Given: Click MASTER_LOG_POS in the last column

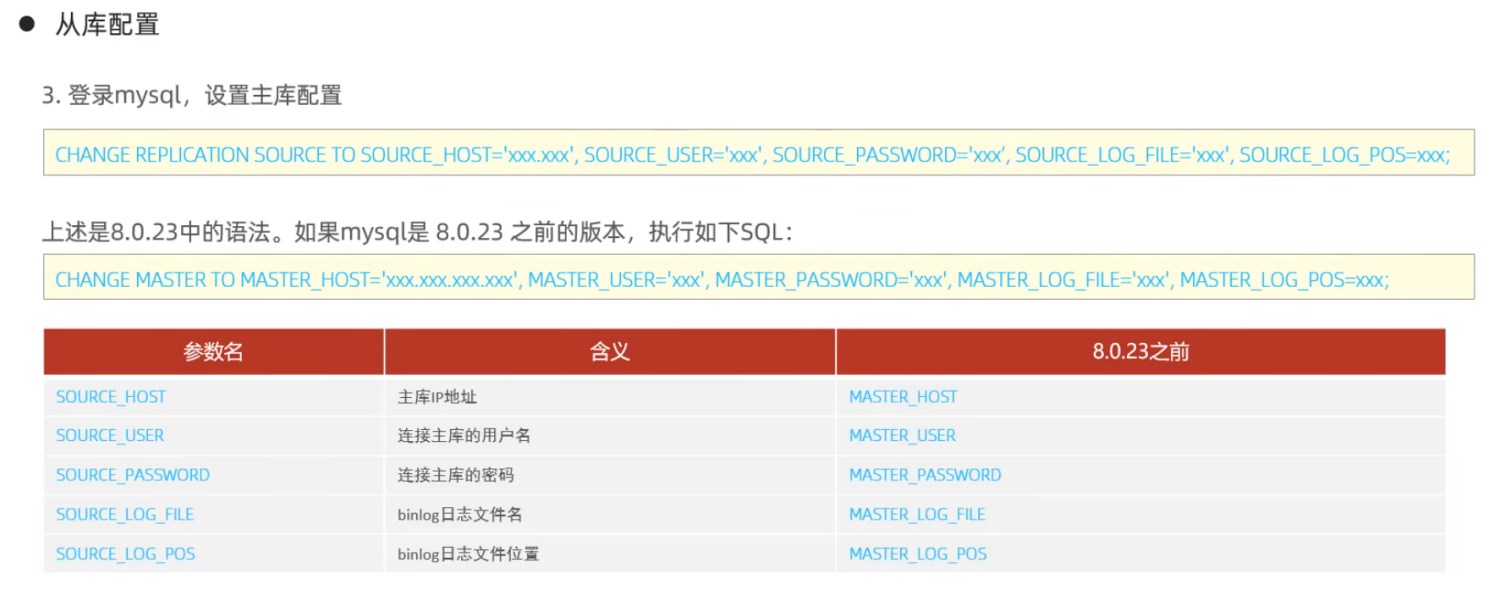Looking at the screenshot, I should pos(918,553).
